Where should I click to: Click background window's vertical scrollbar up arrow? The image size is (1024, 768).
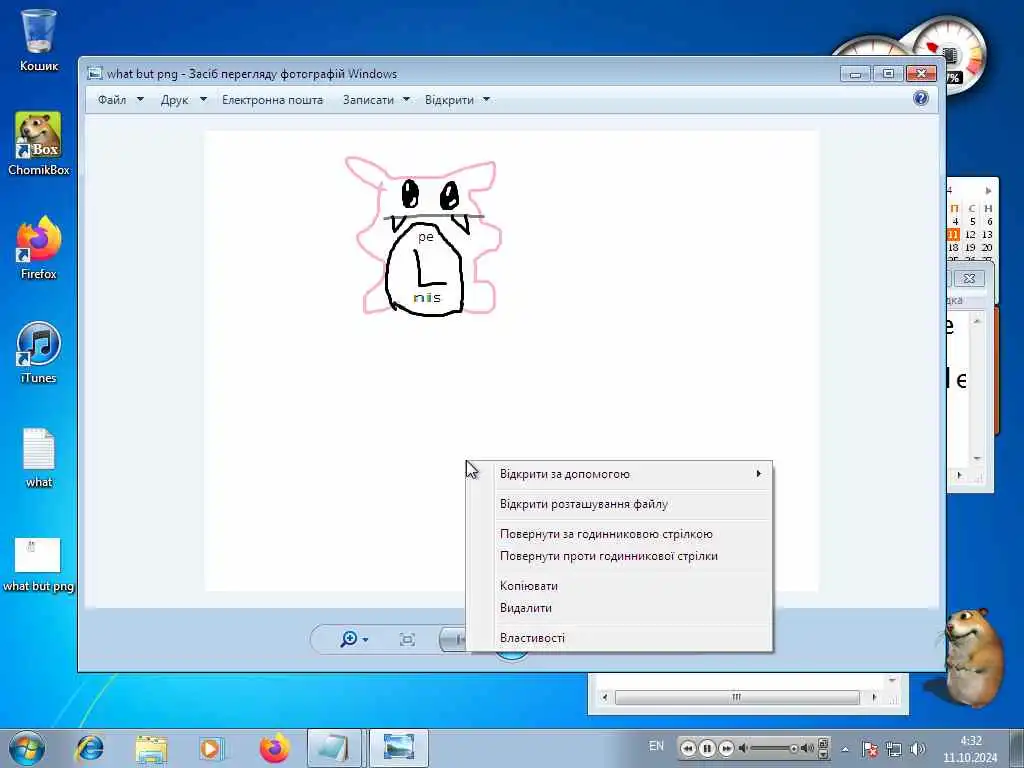tap(978, 321)
